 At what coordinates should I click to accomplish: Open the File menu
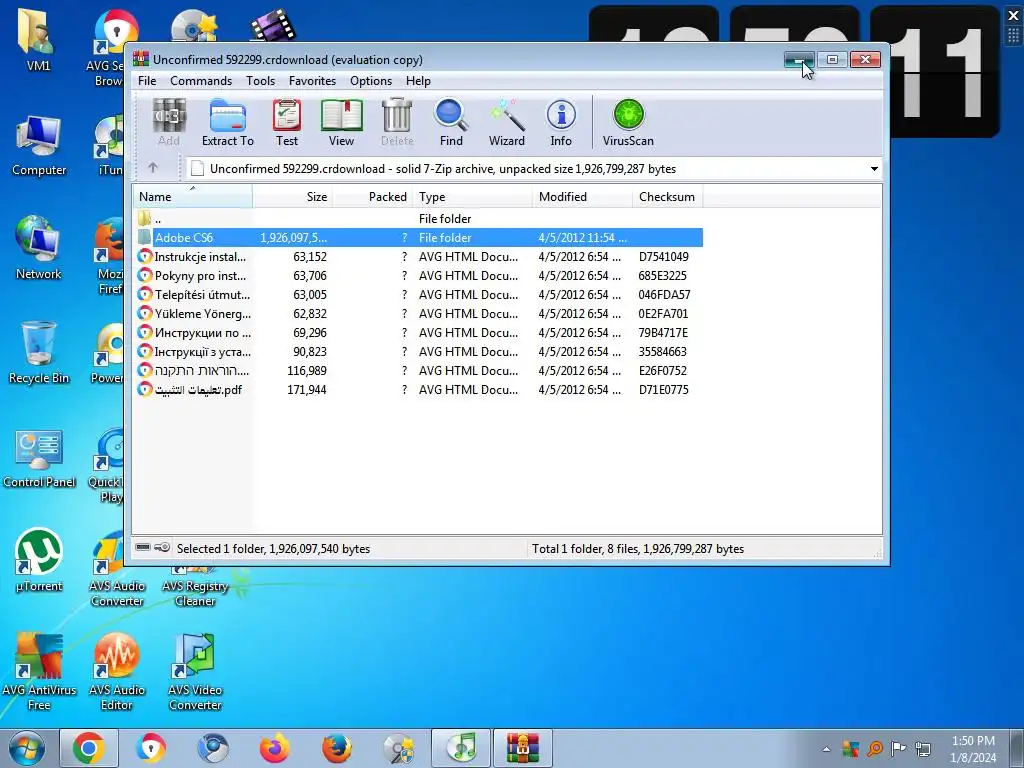147,81
